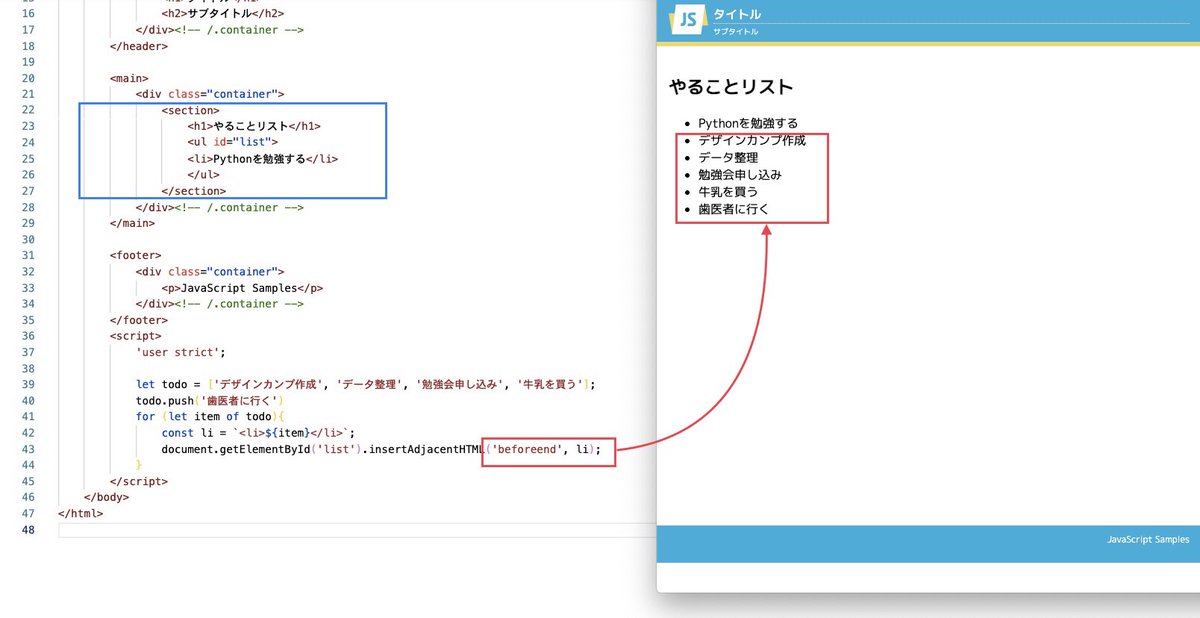1200x618 pixels.
Task: Click the </script> closing tag in the editor
Action: (x=138, y=481)
